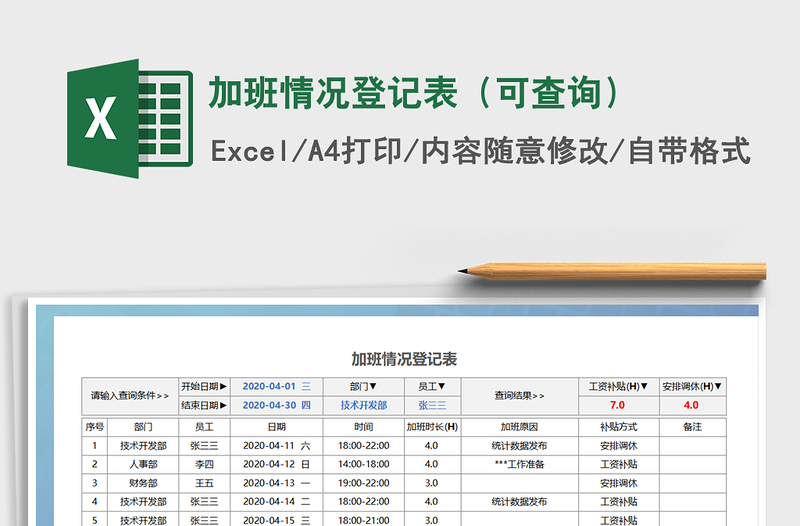
Task: Select the date cell 2020-04-15 三
Action: (277, 519)
